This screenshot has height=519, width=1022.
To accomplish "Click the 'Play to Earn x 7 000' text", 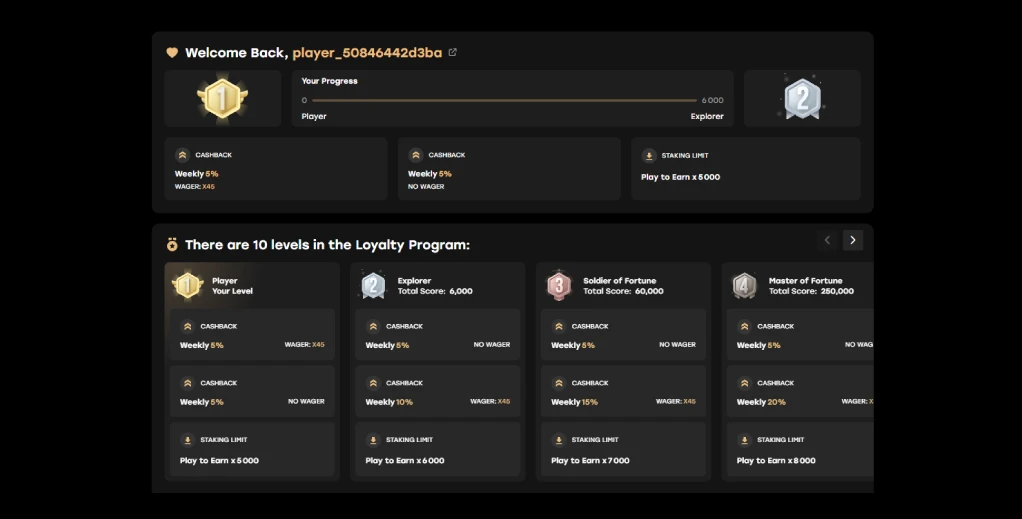I will click(x=591, y=460).
